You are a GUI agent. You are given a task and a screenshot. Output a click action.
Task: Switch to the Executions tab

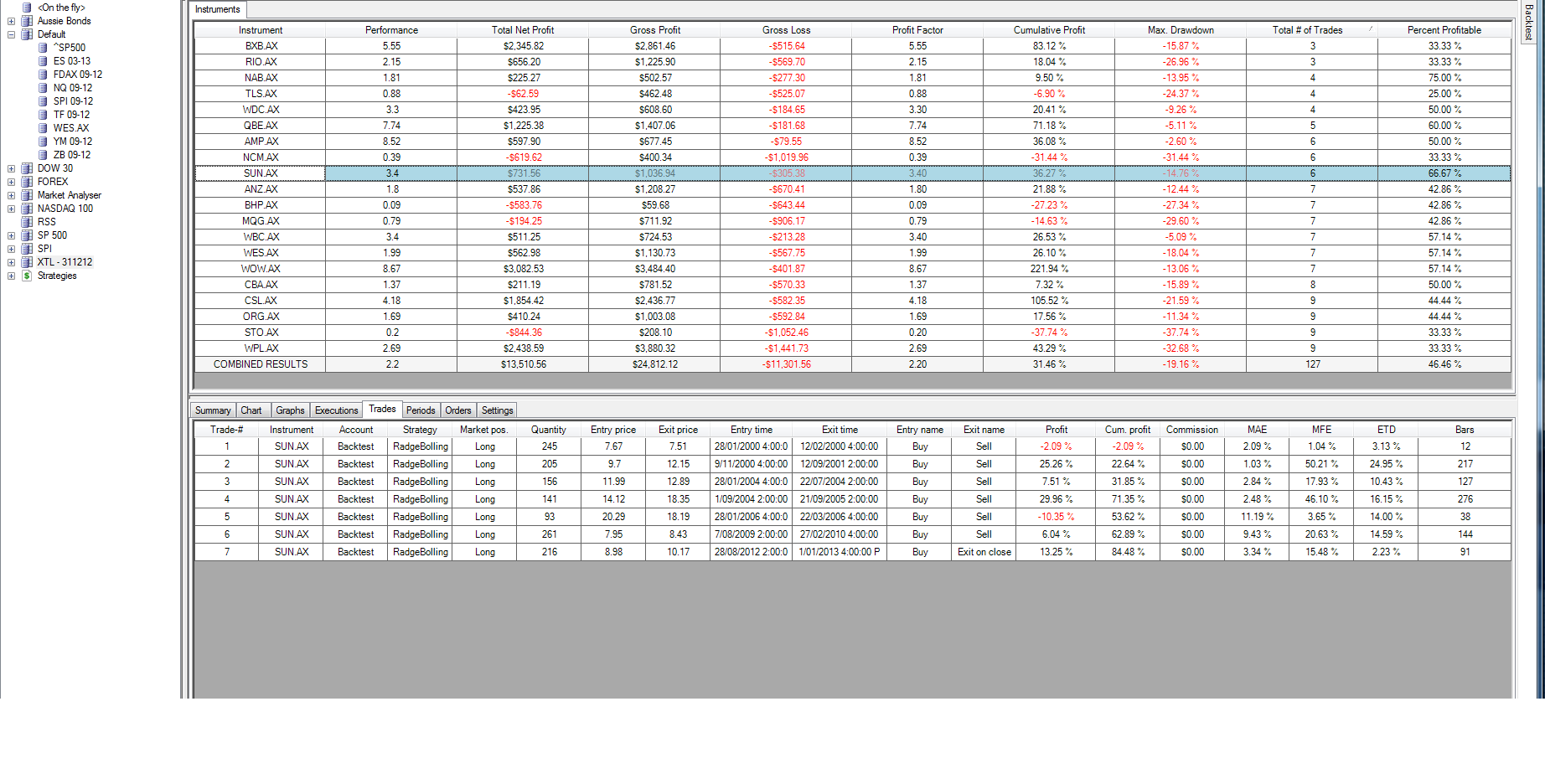(x=337, y=410)
